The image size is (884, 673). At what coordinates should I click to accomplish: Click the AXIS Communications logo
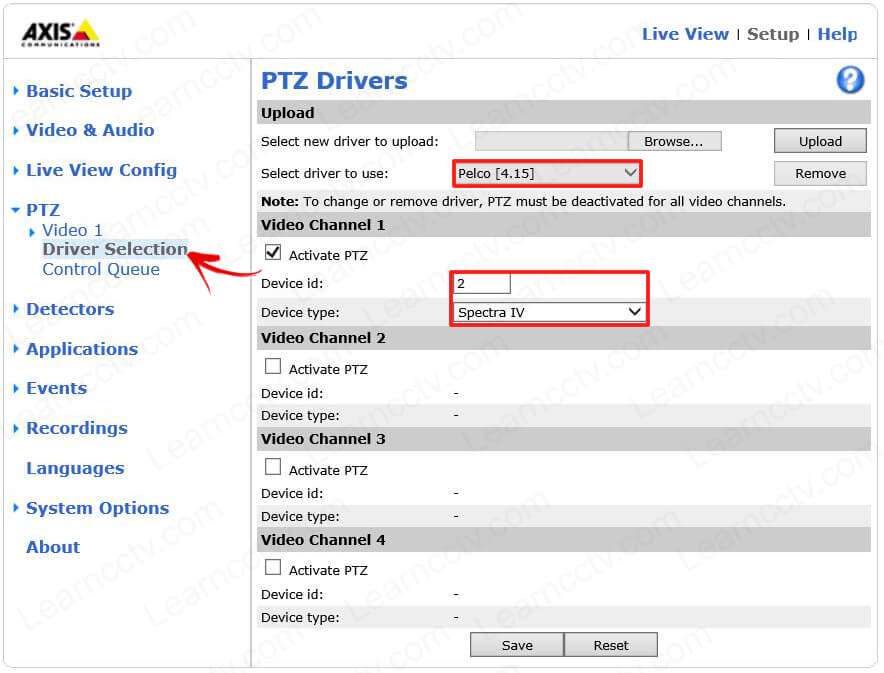point(61,33)
